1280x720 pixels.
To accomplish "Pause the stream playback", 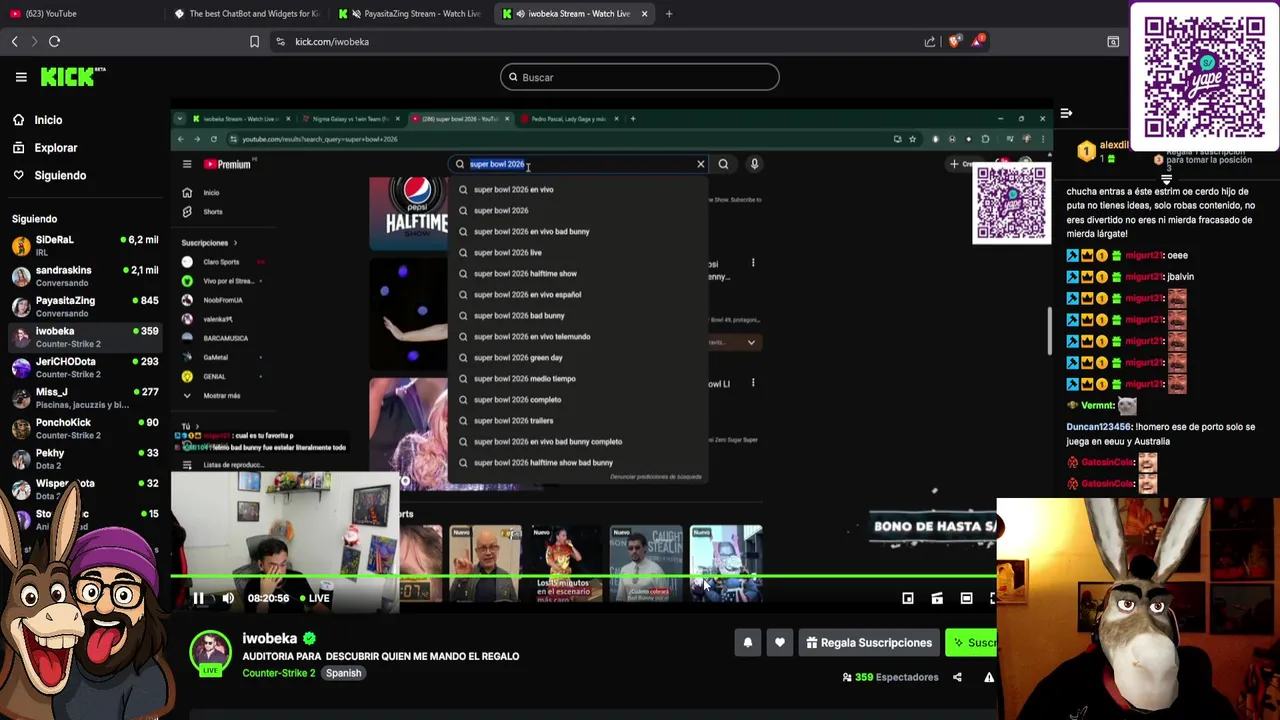I will click(x=198, y=598).
